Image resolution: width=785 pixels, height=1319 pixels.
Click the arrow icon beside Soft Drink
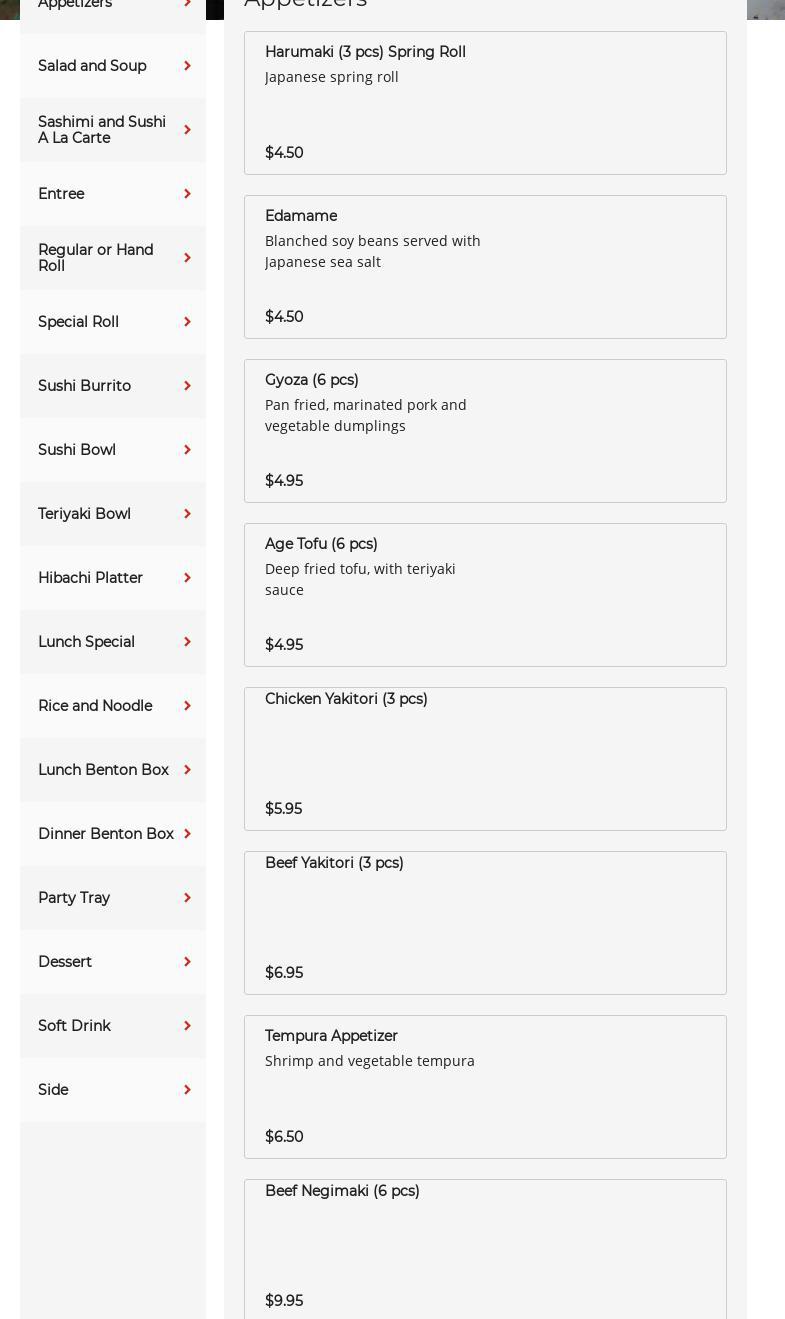click(x=187, y=1026)
